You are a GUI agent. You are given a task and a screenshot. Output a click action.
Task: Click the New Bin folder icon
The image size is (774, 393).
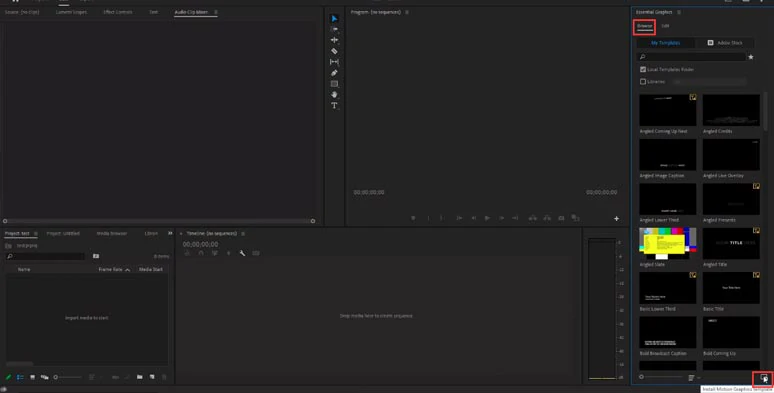click(x=140, y=377)
